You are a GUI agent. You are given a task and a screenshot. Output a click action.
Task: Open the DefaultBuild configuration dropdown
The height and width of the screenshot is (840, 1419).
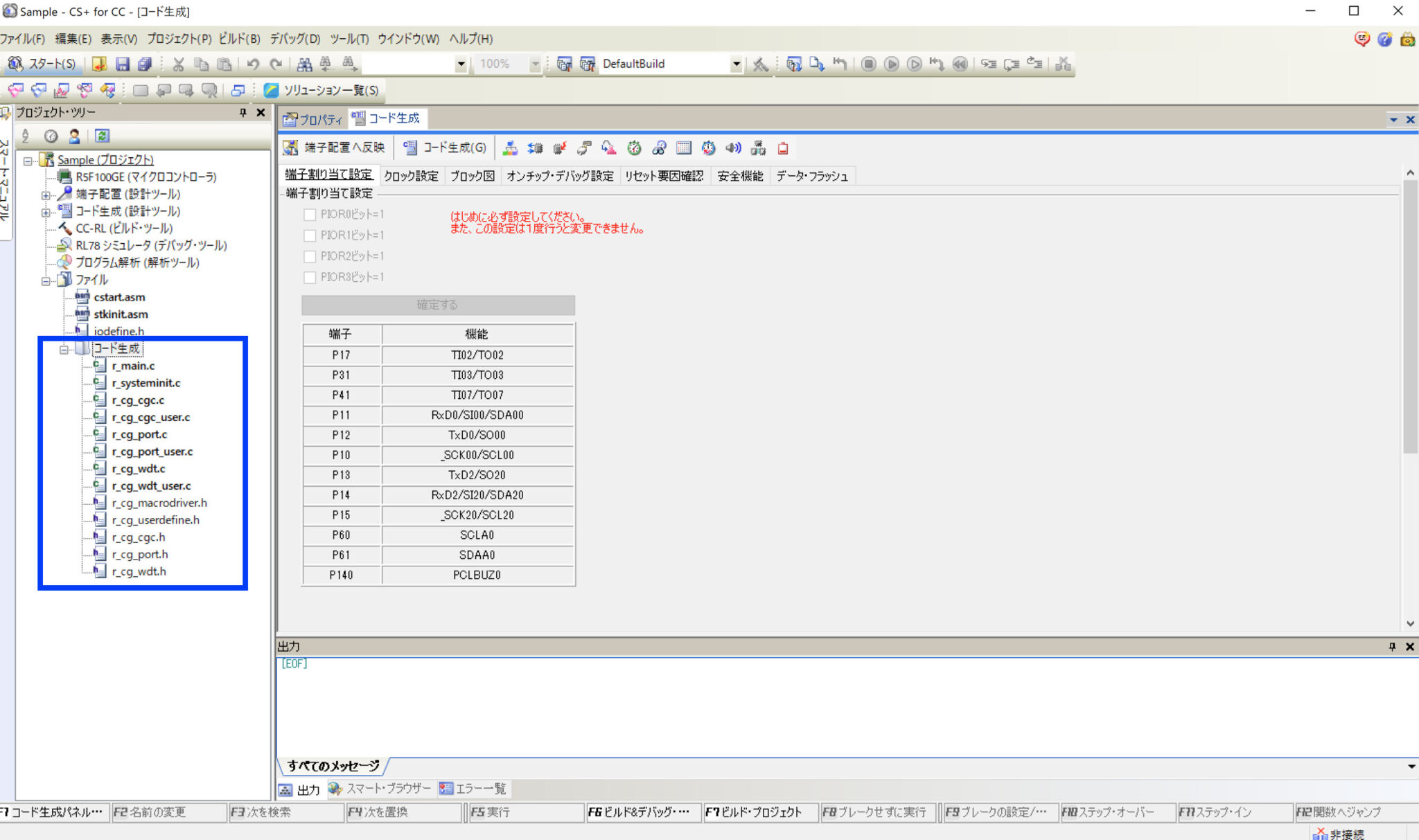pos(736,64)
